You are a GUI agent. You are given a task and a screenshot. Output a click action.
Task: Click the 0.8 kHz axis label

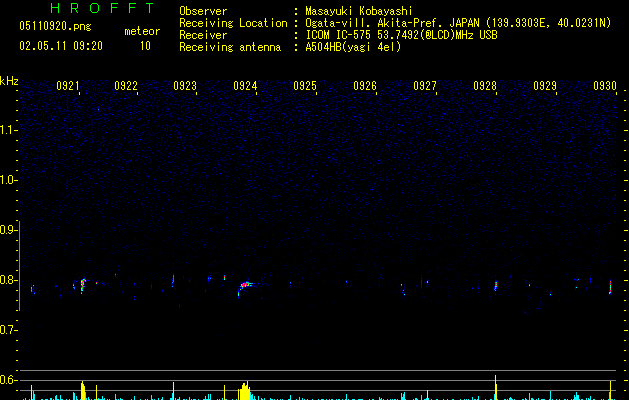point(8,280)
